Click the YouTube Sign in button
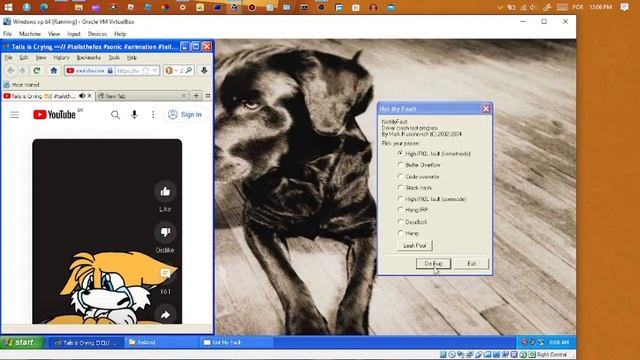This screenshot has height=360, width=640. (185, 115)
